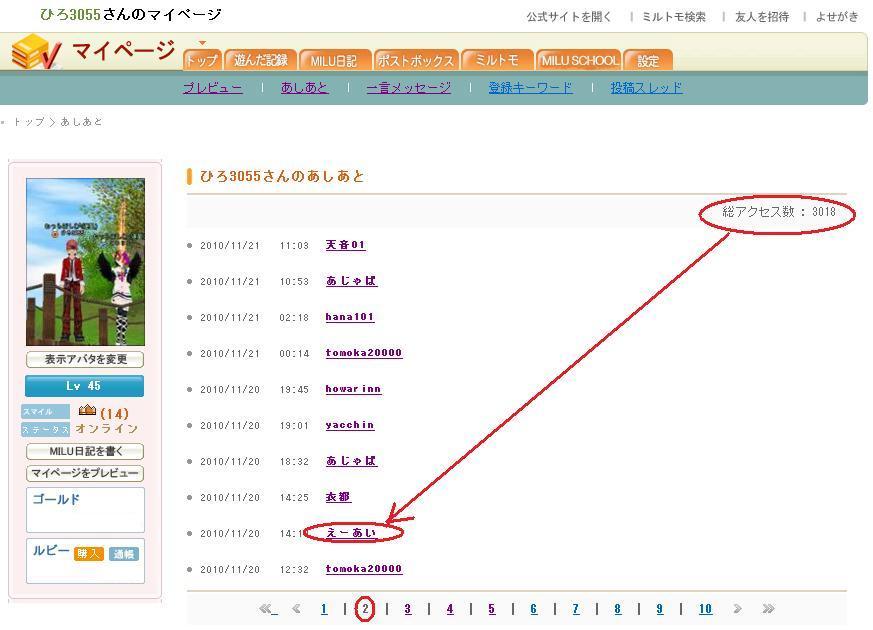Go to page 10 of footprints
The height and width of the screenshot is (630, 873).
coord(705,609)
